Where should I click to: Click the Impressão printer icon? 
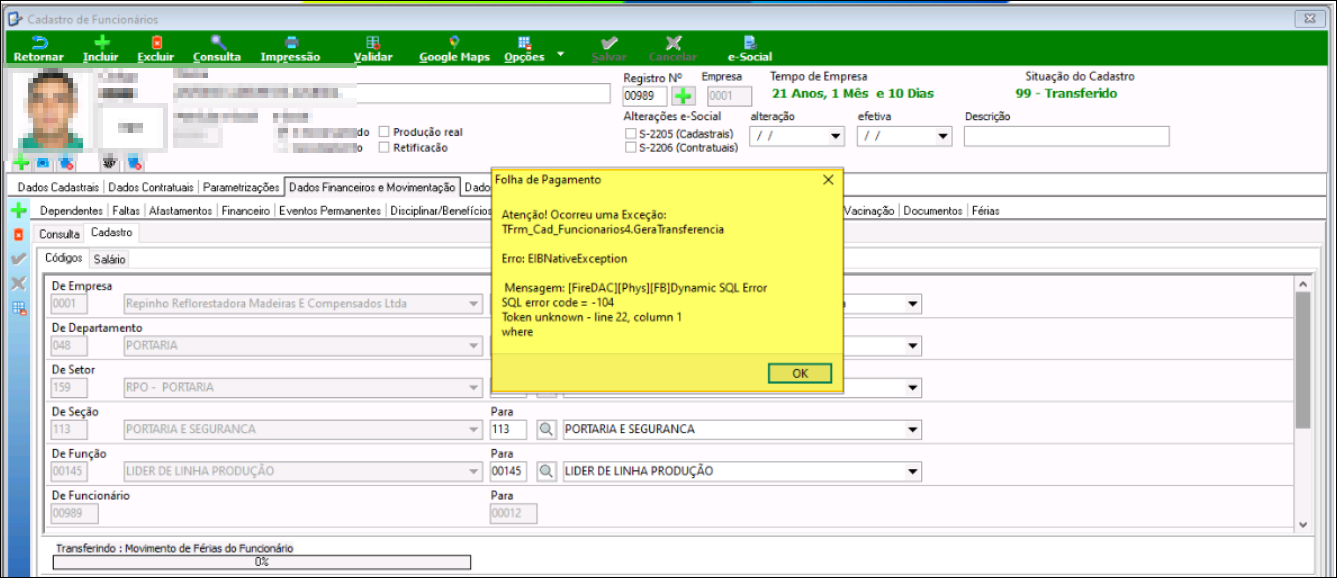[290, 43]
